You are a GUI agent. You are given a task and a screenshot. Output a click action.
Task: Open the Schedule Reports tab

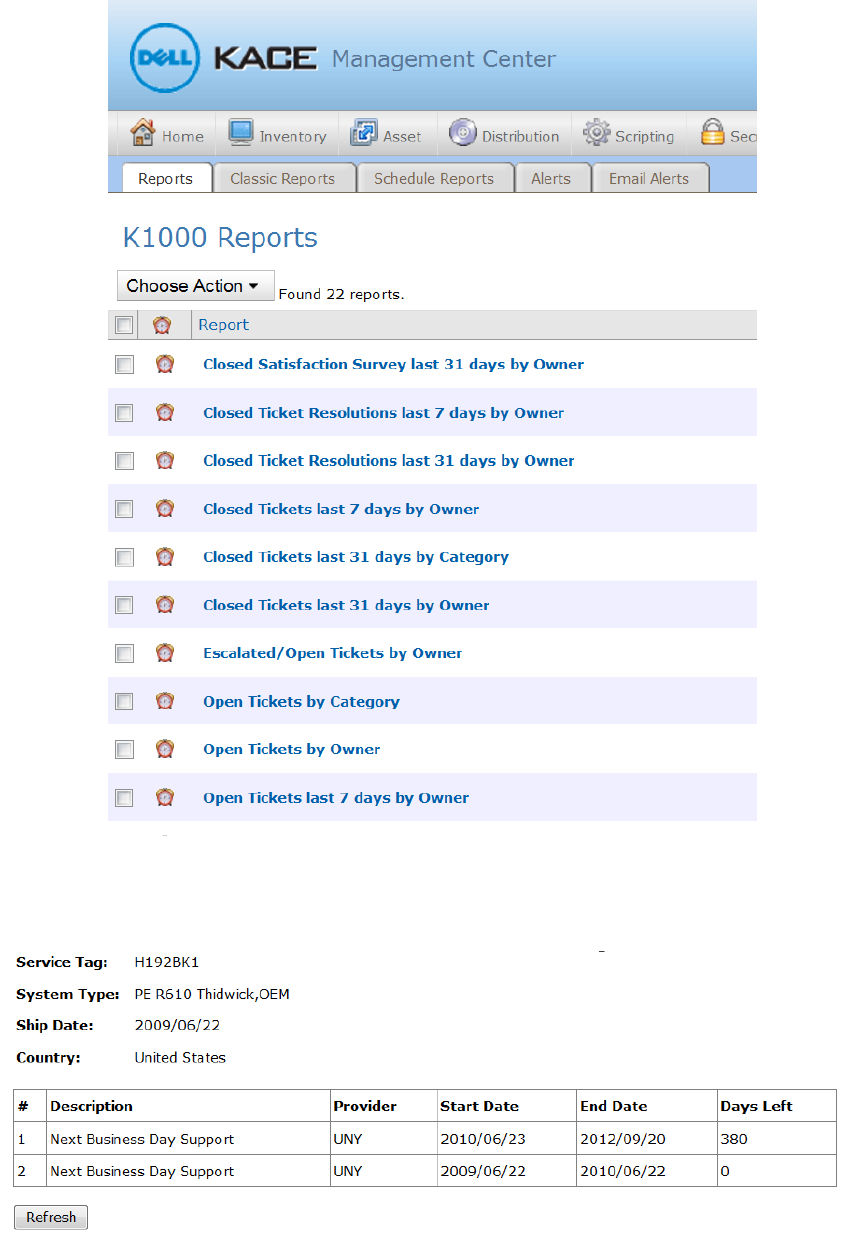click(x=434, y=178)
